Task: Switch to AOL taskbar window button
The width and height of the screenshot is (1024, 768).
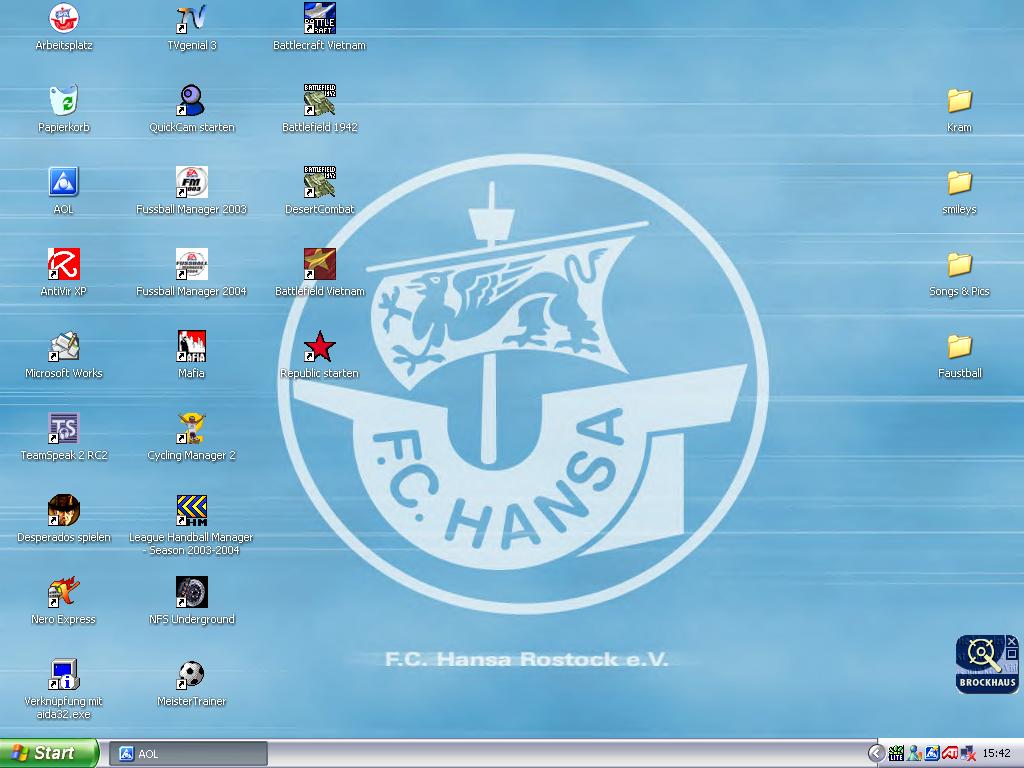Action: click(x=188, y=753)
